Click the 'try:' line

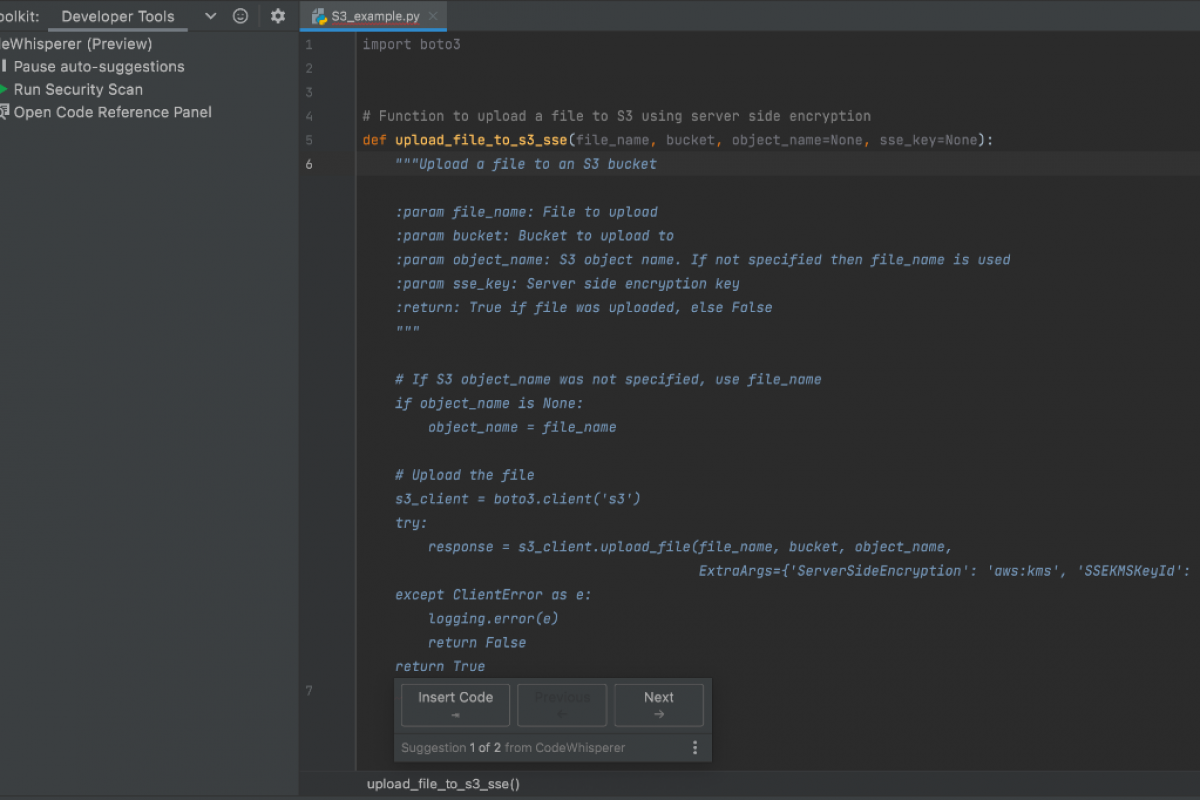411,523
